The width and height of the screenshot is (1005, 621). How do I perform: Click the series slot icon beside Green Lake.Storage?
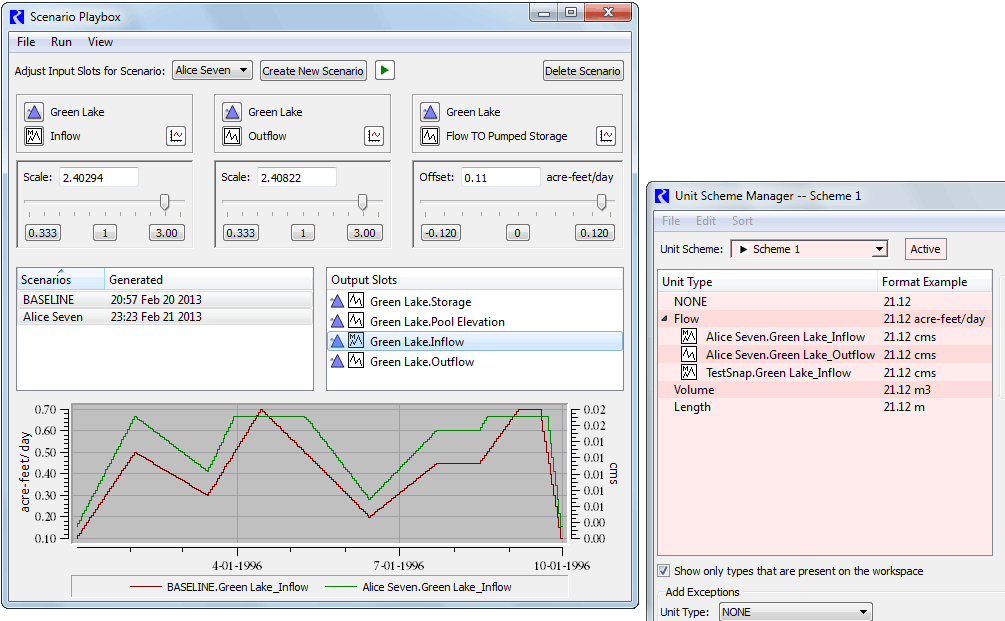(356, 301)
